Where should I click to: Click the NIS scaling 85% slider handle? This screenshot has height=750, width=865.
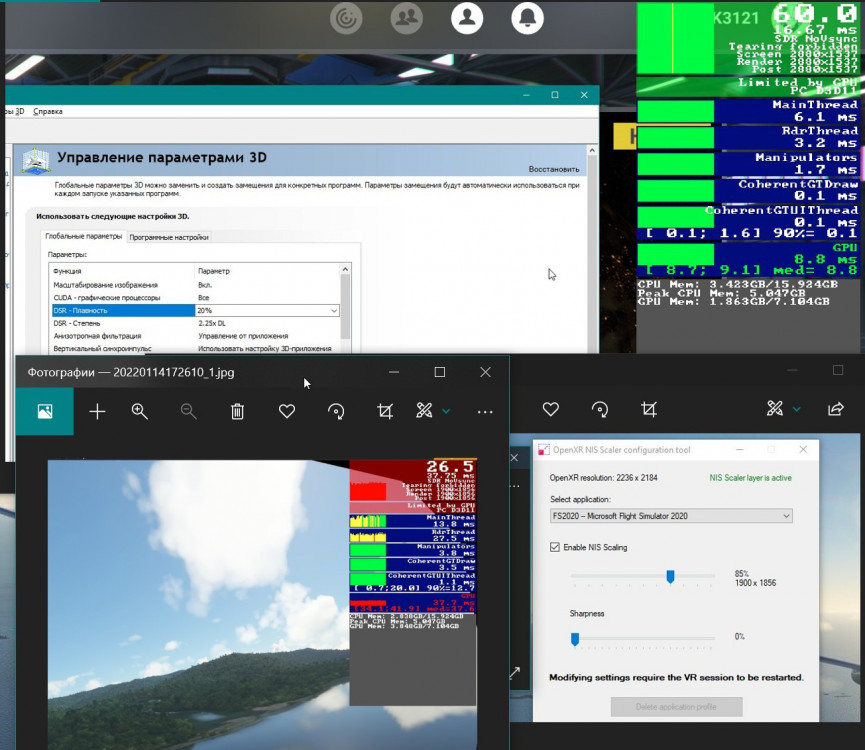tap(670, 576)
